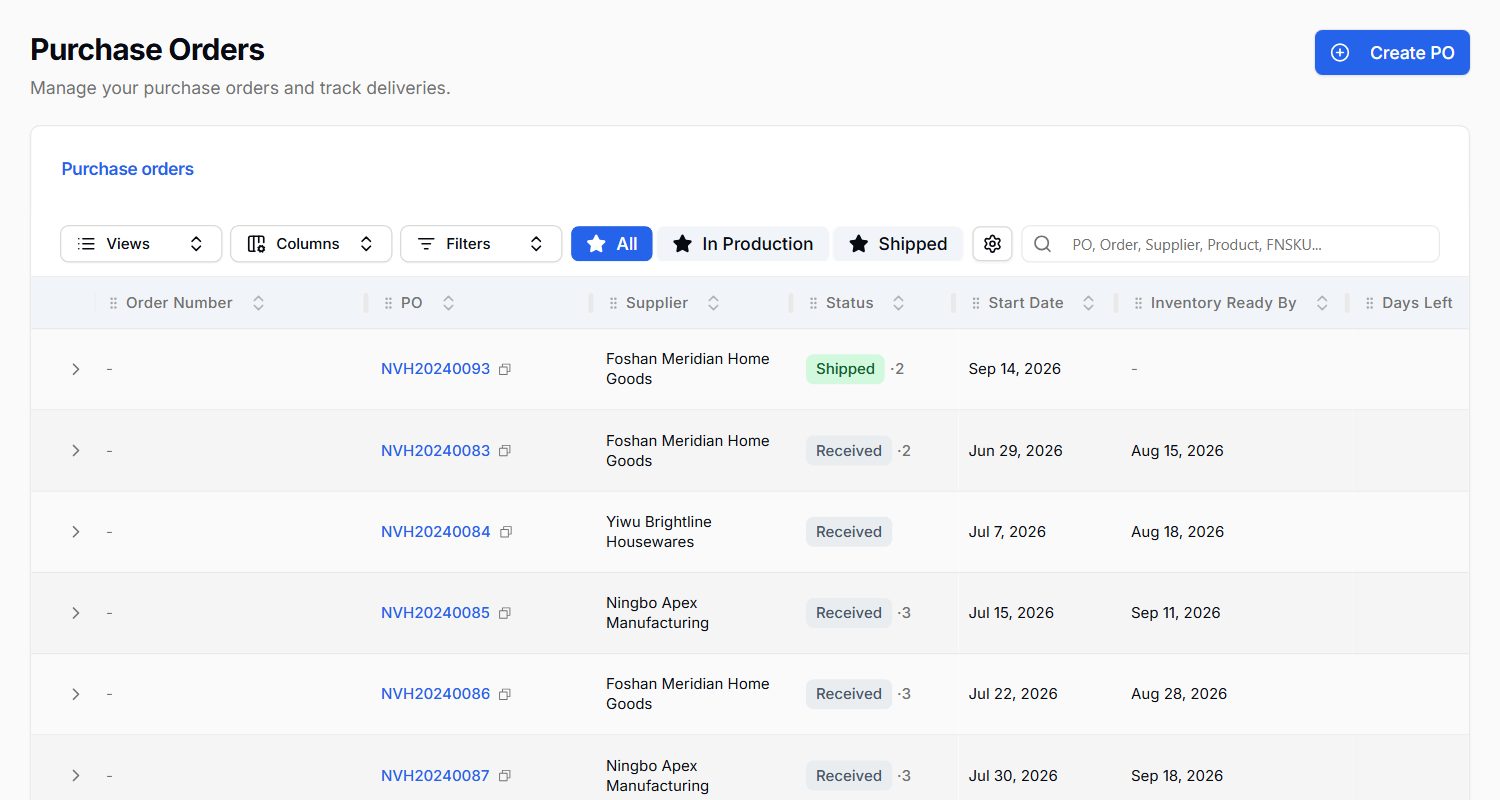The width and height of the screenshot is (1500, 800).
Task: Sort by Start Date arrows
Action: pyautogui.click(x=1088, y=303)
